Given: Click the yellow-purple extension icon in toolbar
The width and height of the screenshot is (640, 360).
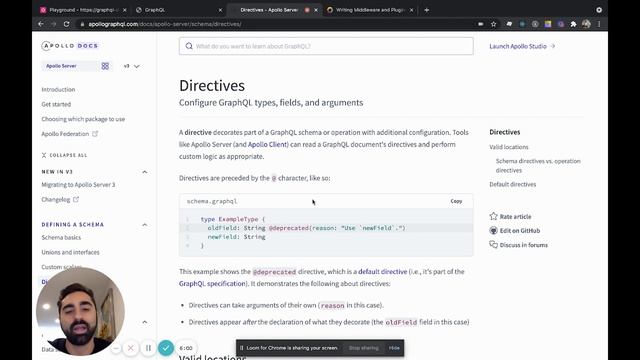Looking at the screenshot, I should click(x=548, y=24).
